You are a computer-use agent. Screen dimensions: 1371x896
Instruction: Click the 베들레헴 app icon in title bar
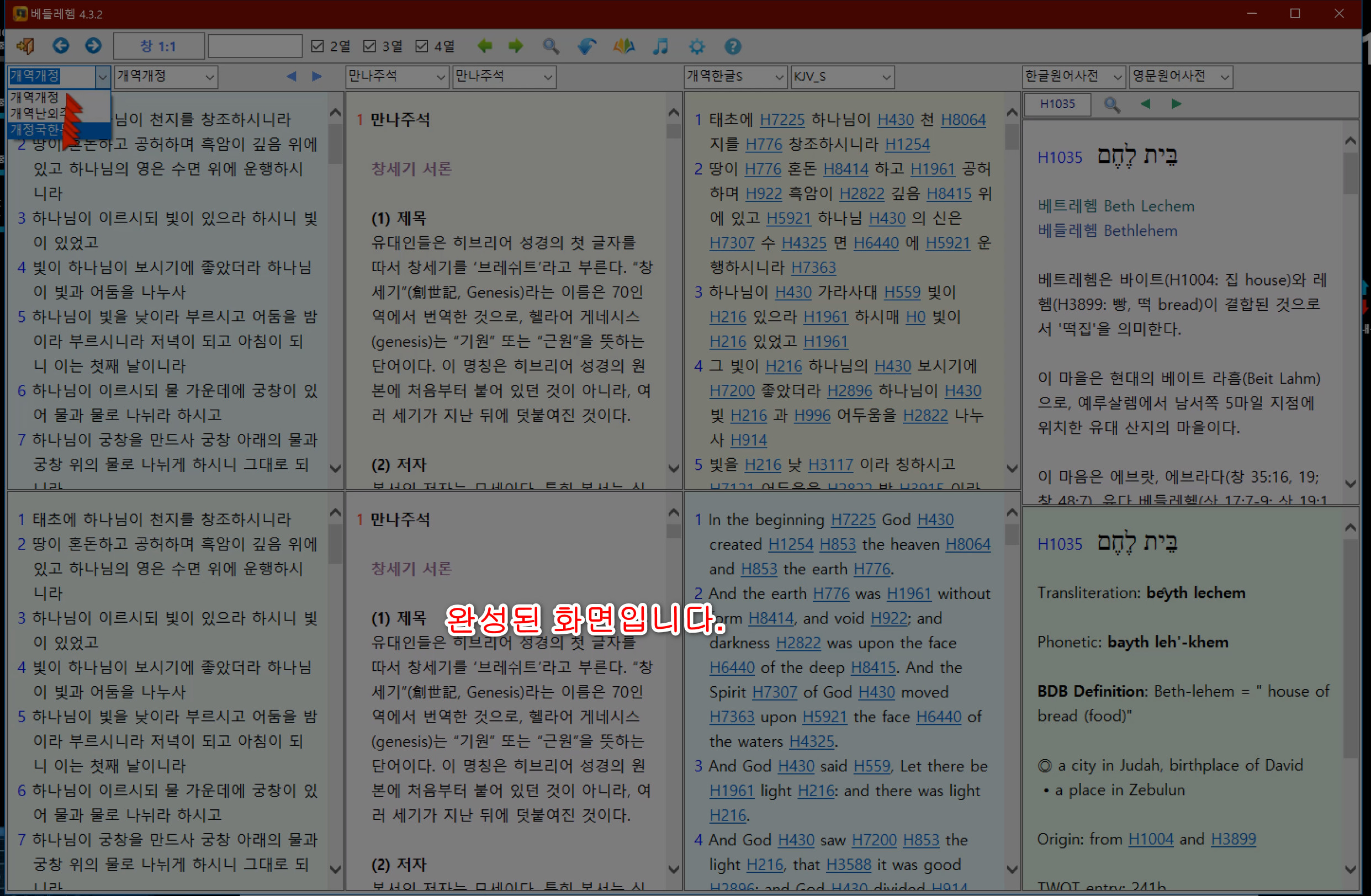(x=20, y=13)
